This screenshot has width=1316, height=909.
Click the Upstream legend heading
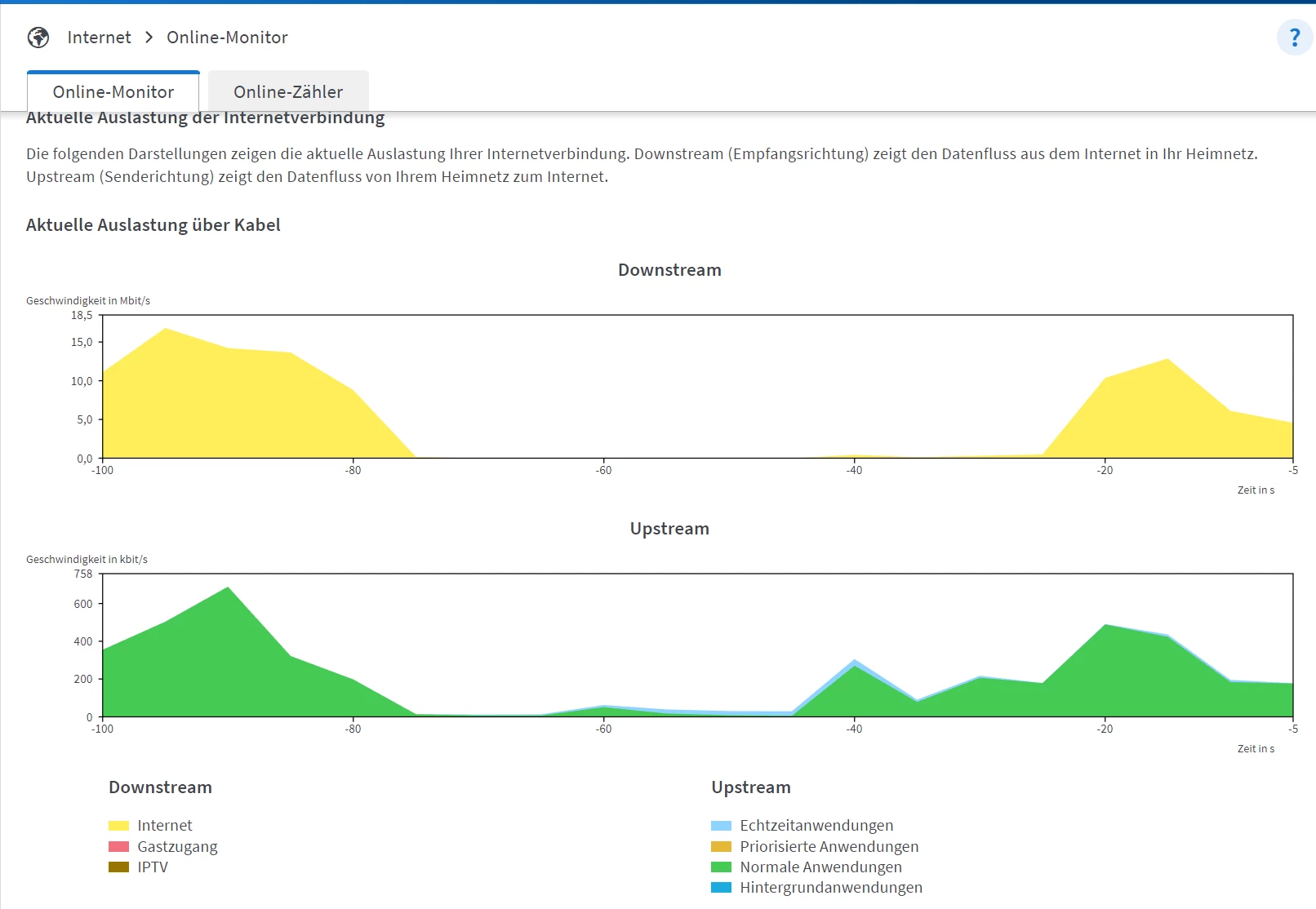tap(751, 787)
